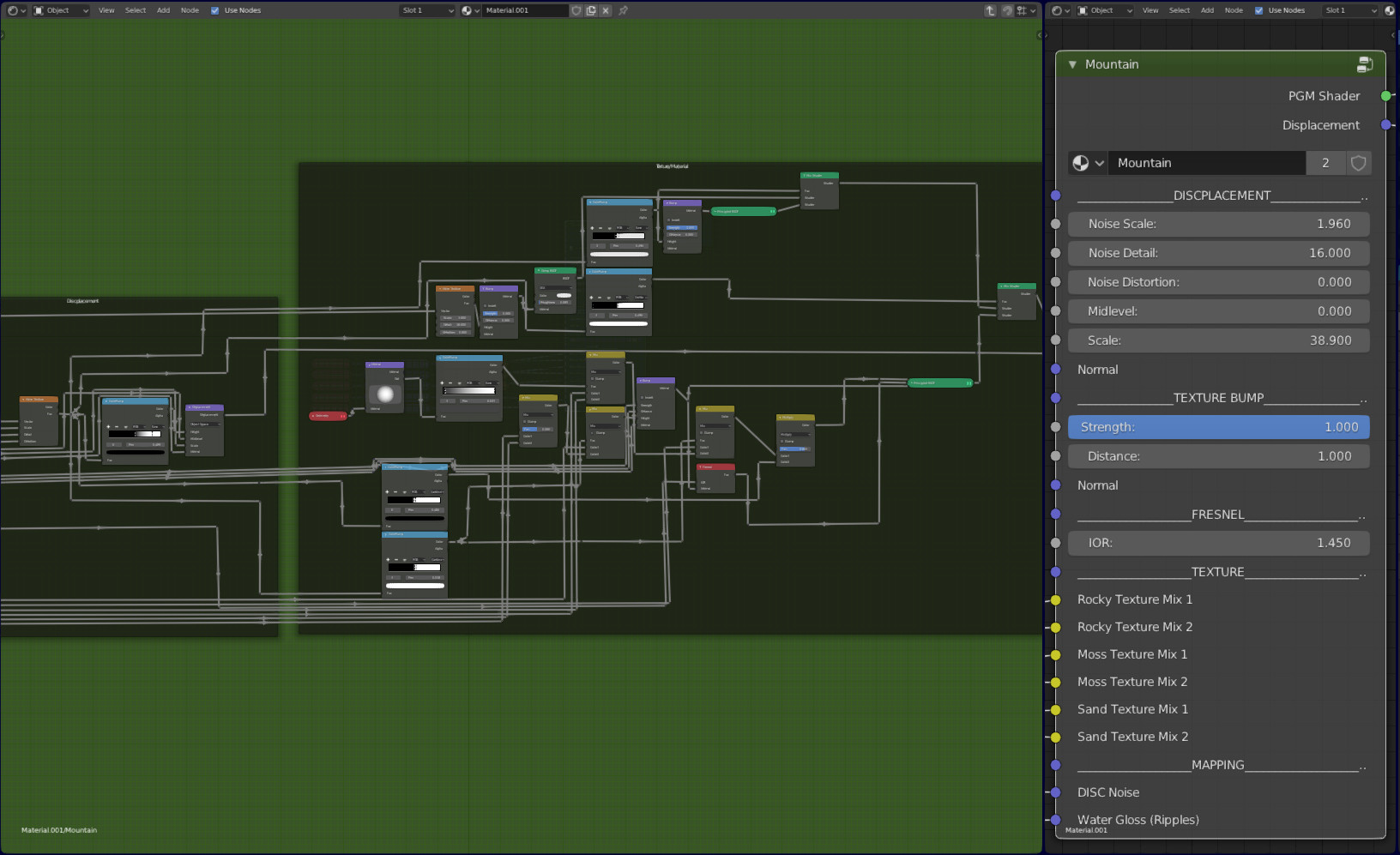Click the new material copy icon beside Material.001

(x=591, y=10)
